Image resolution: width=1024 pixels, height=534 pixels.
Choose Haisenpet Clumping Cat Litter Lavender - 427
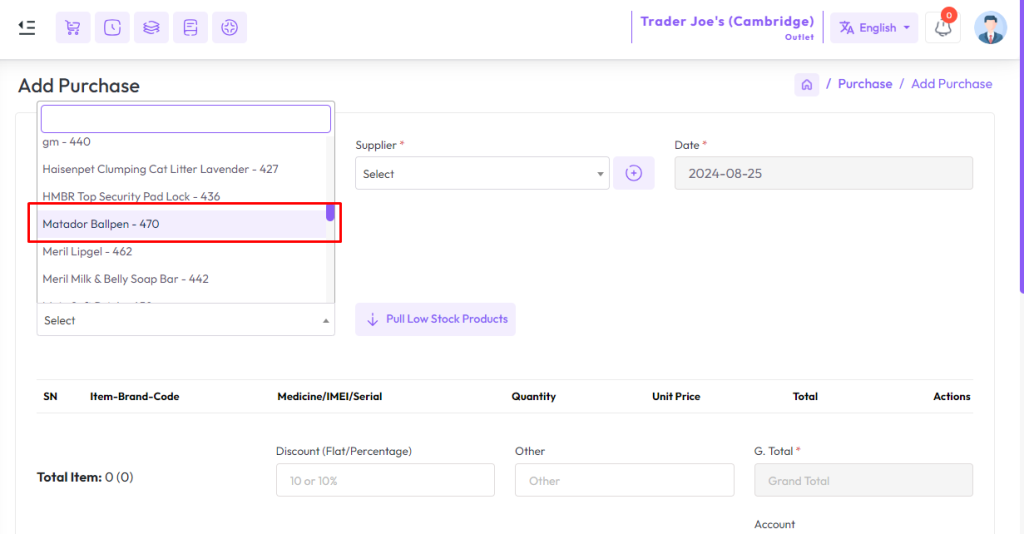point(182,169)
